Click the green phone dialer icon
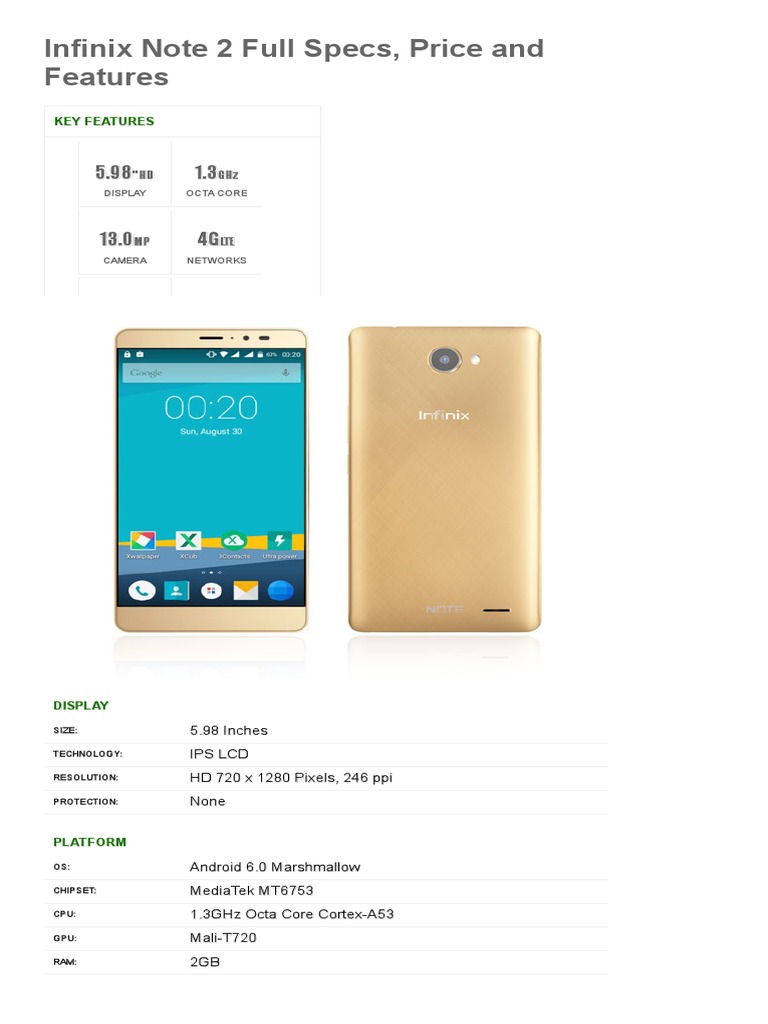 coord(142,591)
